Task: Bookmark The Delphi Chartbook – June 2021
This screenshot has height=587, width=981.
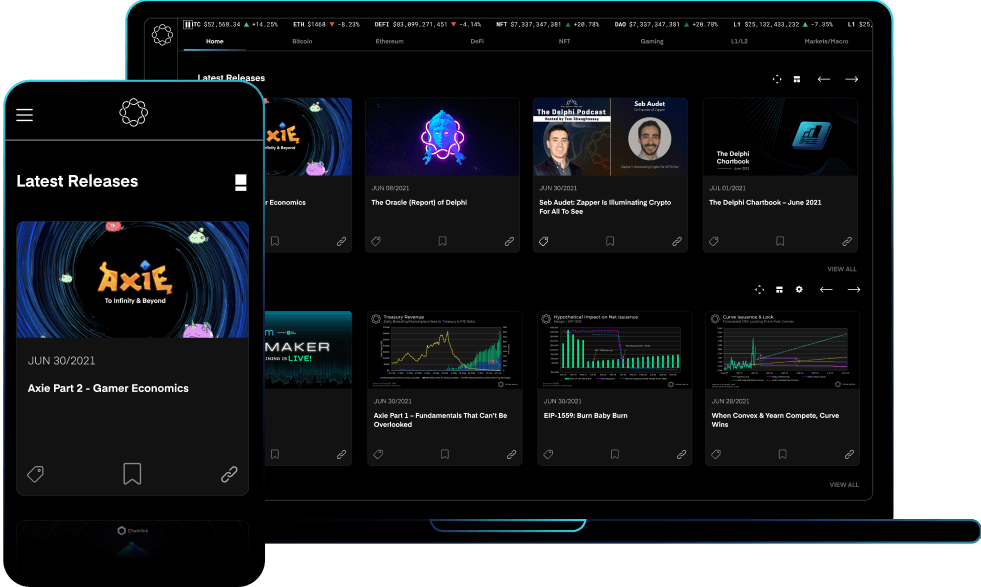Action: point(780,241)
